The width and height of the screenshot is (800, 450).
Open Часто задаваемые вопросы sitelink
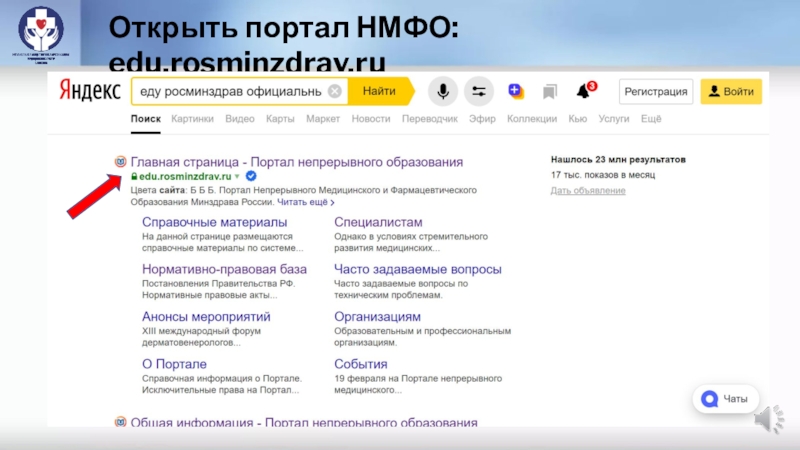tap(418, 269)
